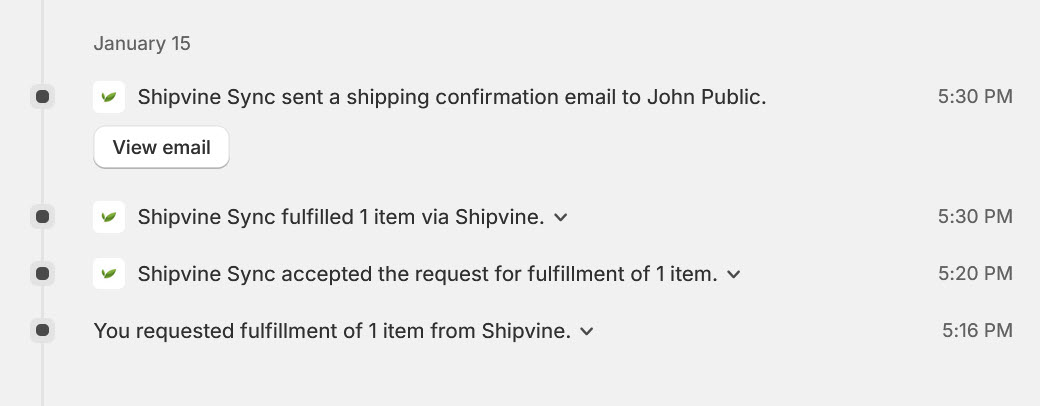1040x406 pixels.
Task: Click the accepted request for fulfillment text
Action: coord(428,274)
